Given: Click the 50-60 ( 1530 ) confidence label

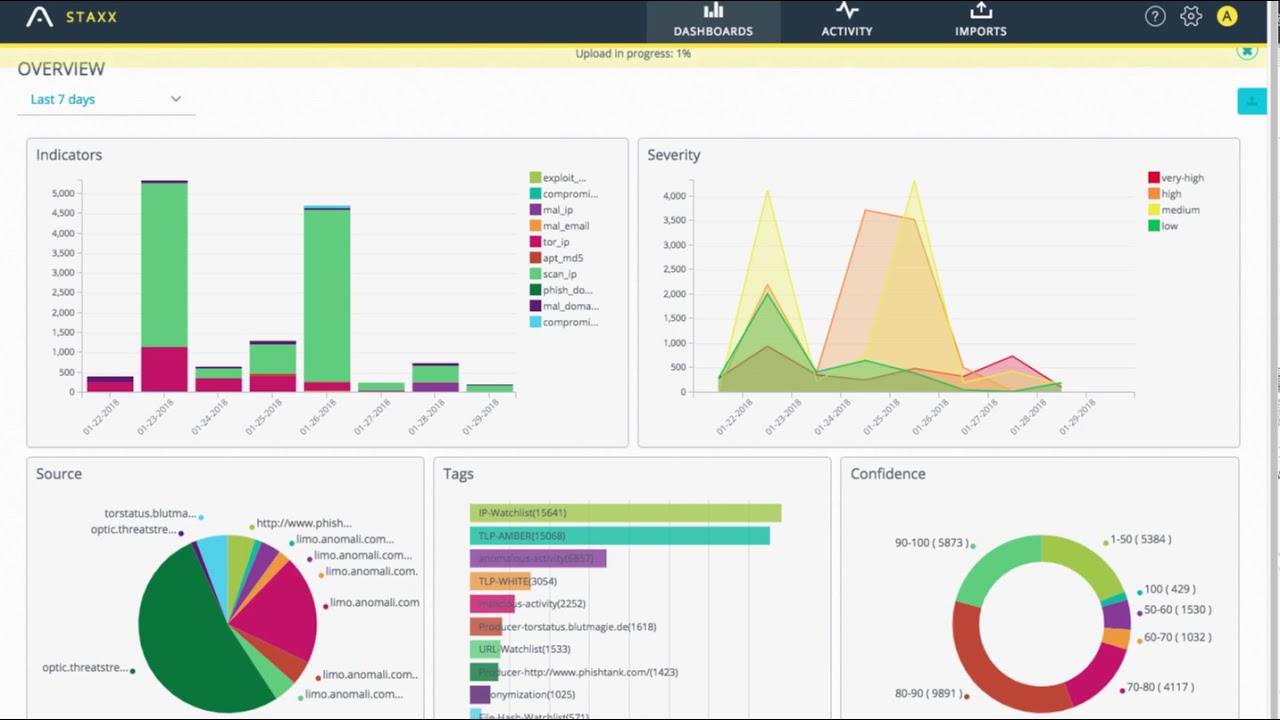Looking at the screenshot, I should point(1177,609).
